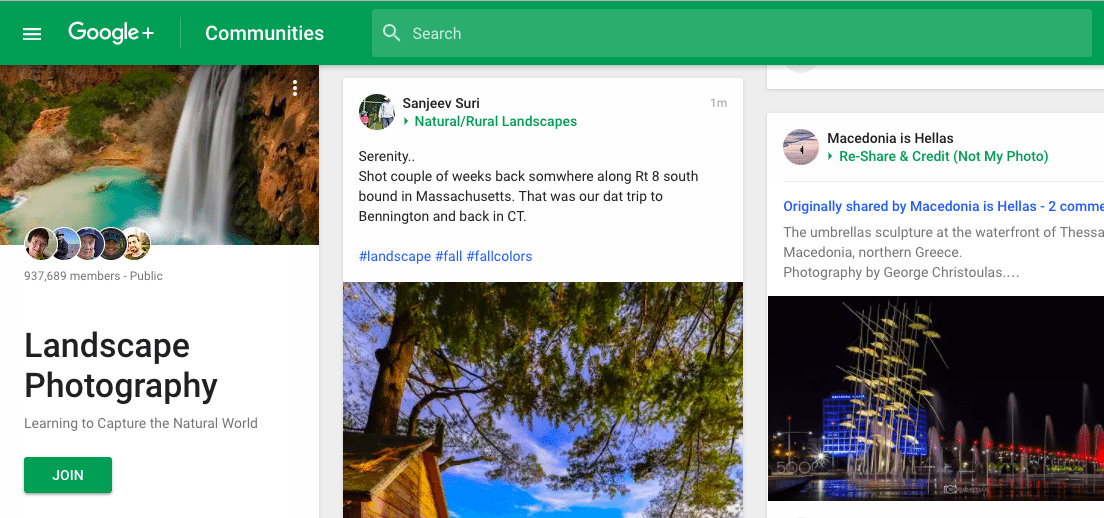Open the umbrellas sculpture night photo

click(935, 398)
